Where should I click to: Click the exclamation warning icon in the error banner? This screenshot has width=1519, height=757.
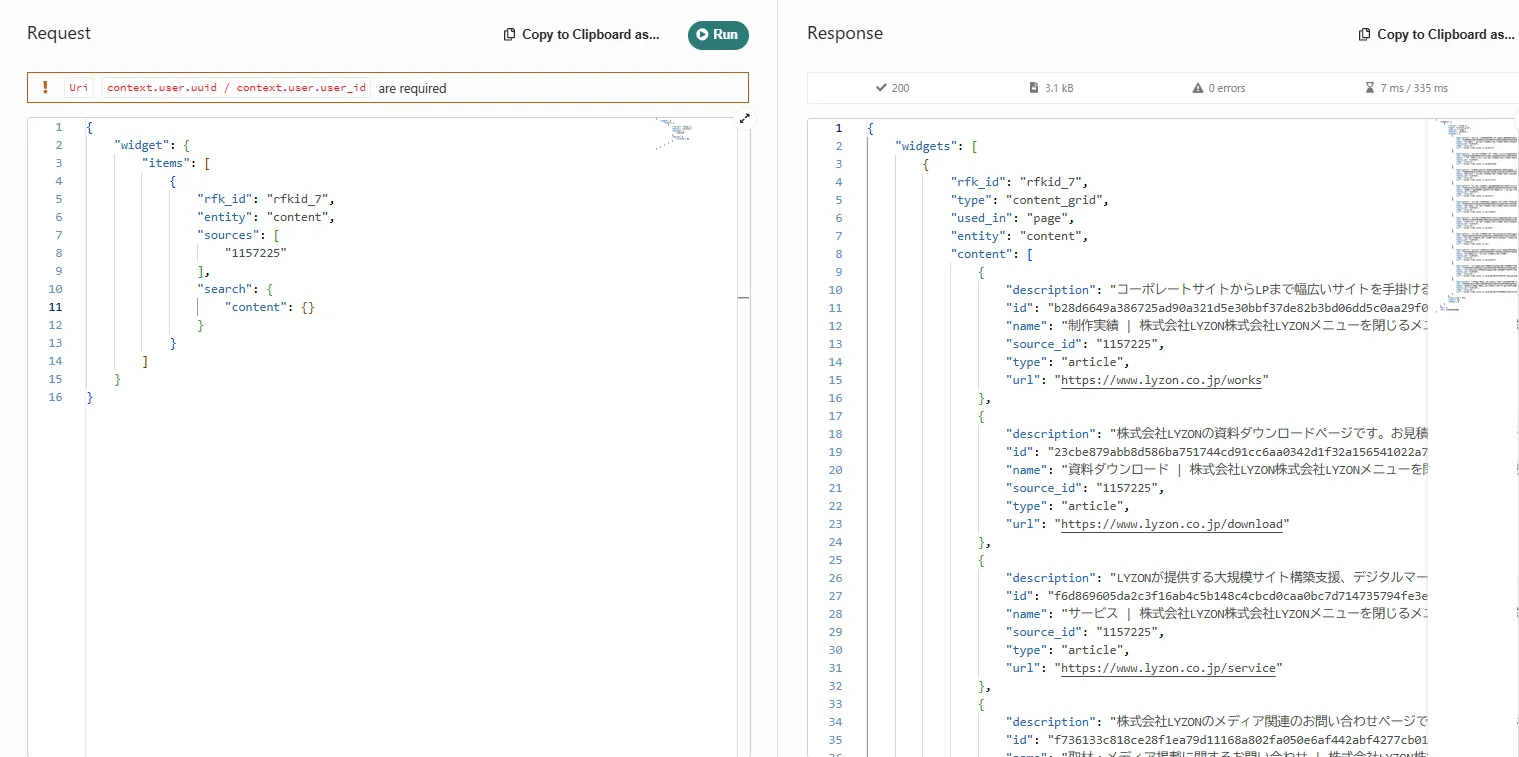[x=45, y=88]
